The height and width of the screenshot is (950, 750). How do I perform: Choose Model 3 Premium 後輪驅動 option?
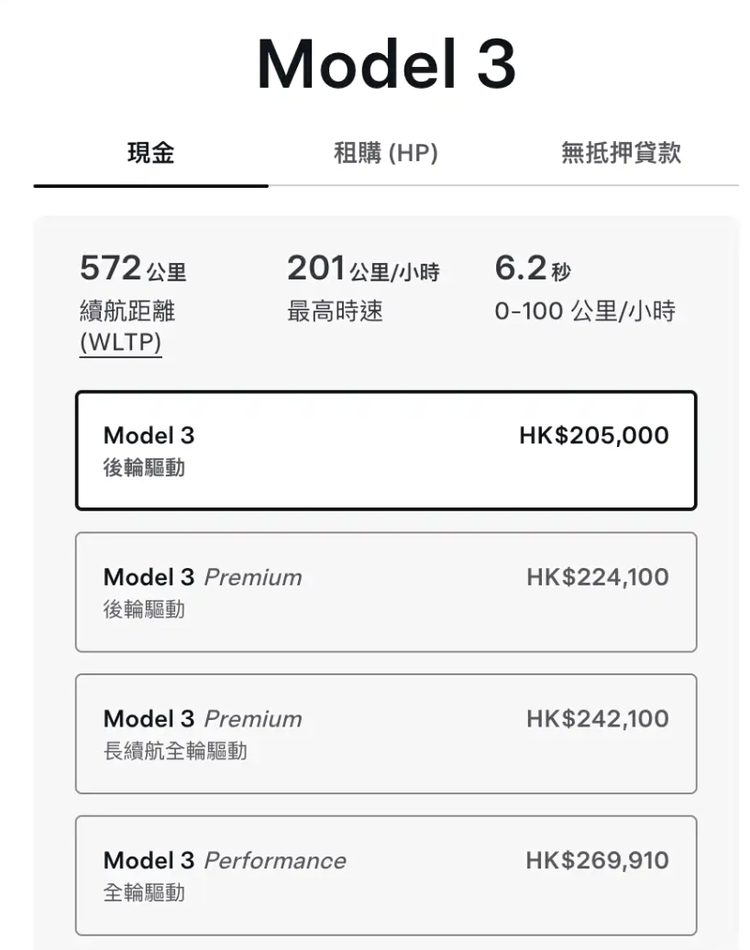click(386, 592)
